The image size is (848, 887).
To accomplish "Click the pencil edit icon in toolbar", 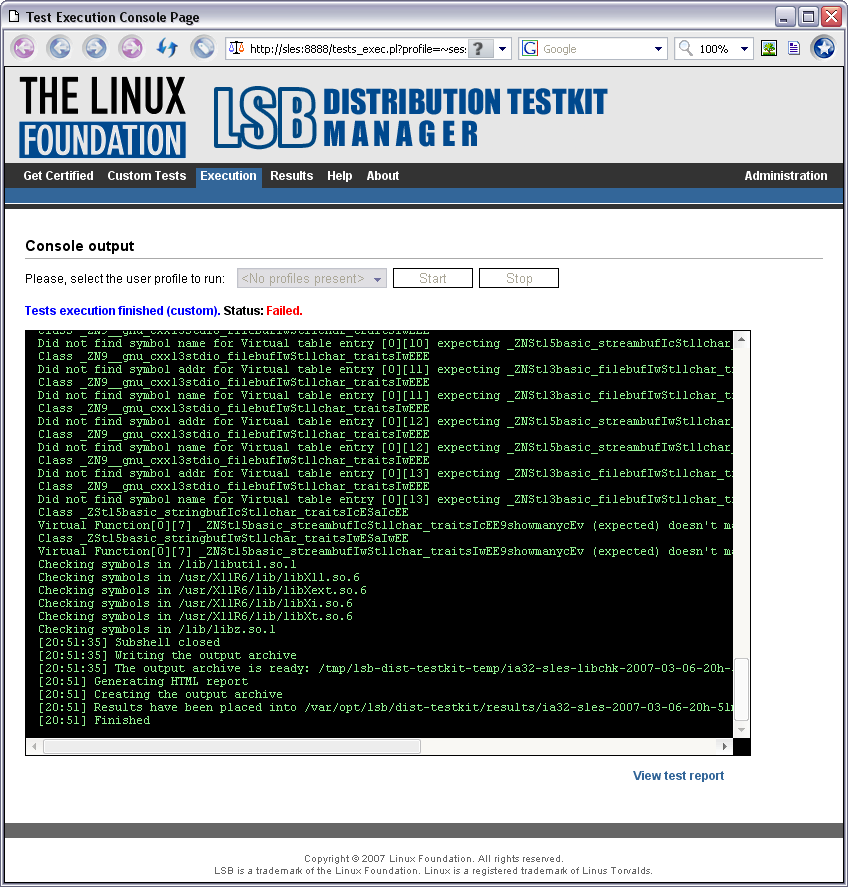I will click(x=203, y=48).
